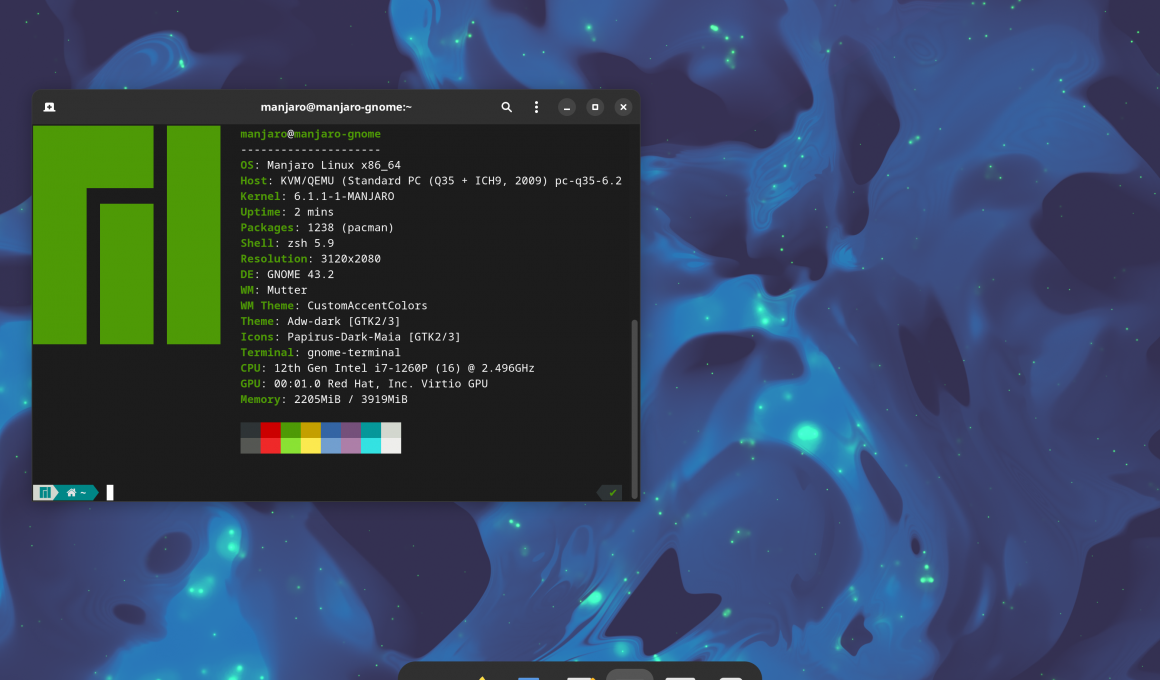Click the terminal cursor at the prompt
1160x680 pixels.
110,493
